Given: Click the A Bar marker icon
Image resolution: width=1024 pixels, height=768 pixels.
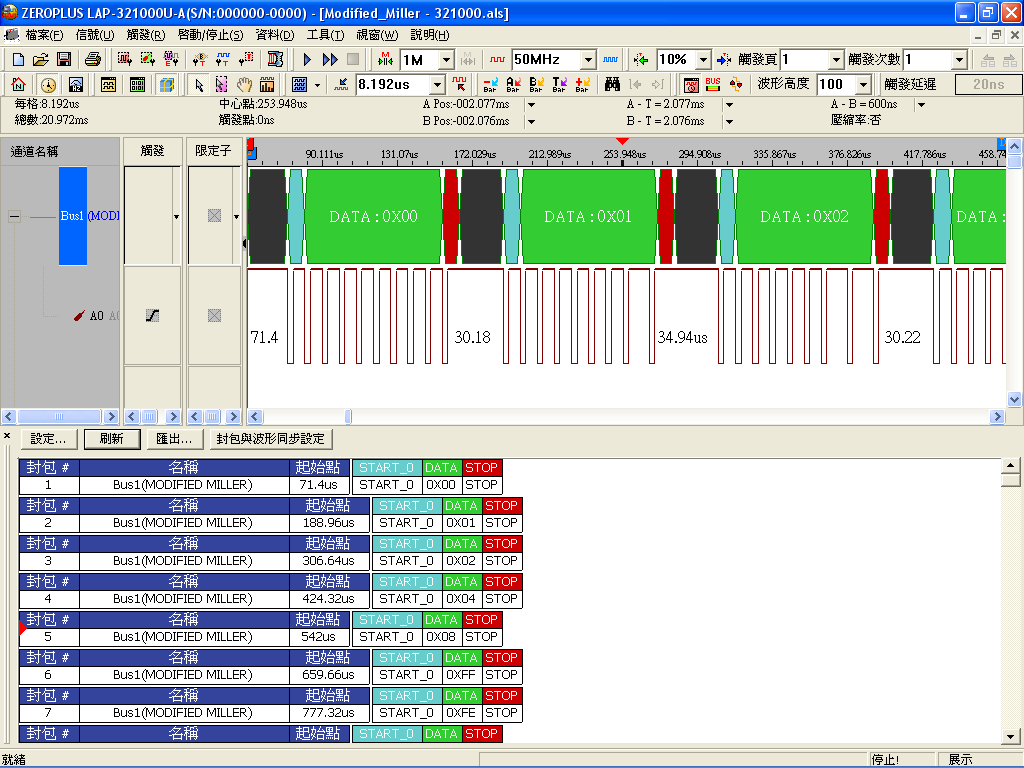Looking at the screenshot, I should (513, 84).
